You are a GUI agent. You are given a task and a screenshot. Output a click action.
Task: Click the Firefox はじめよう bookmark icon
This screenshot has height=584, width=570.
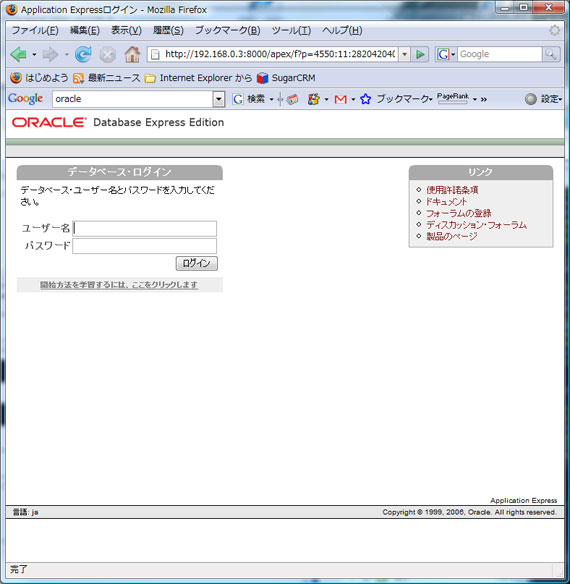(16, 77)
